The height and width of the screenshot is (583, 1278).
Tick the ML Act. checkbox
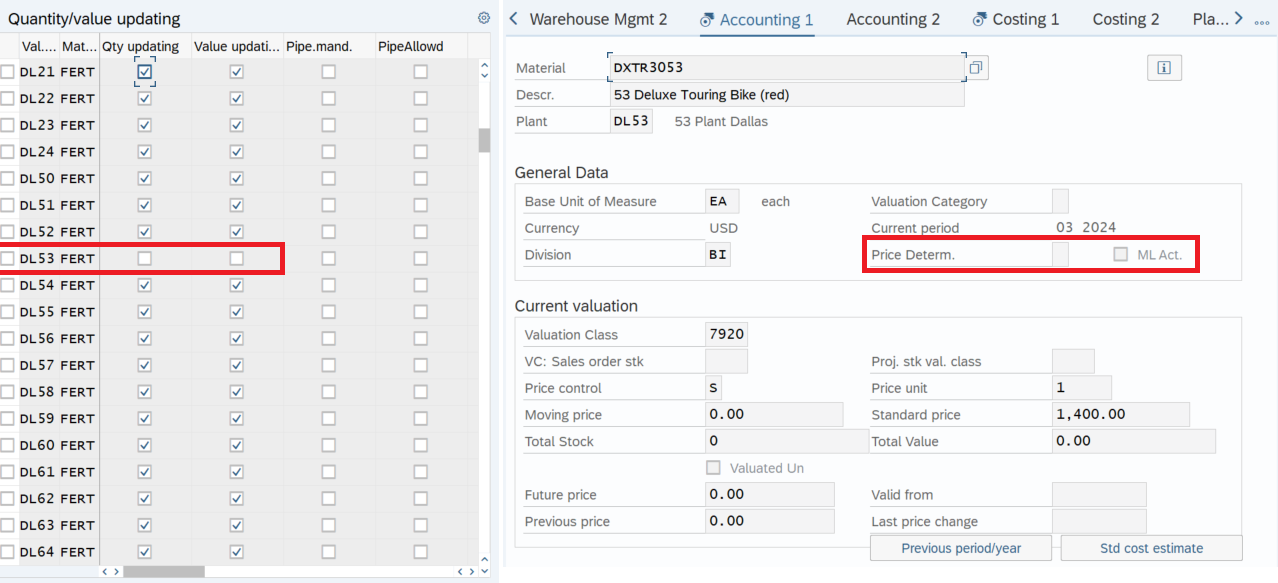point(1121,255)
